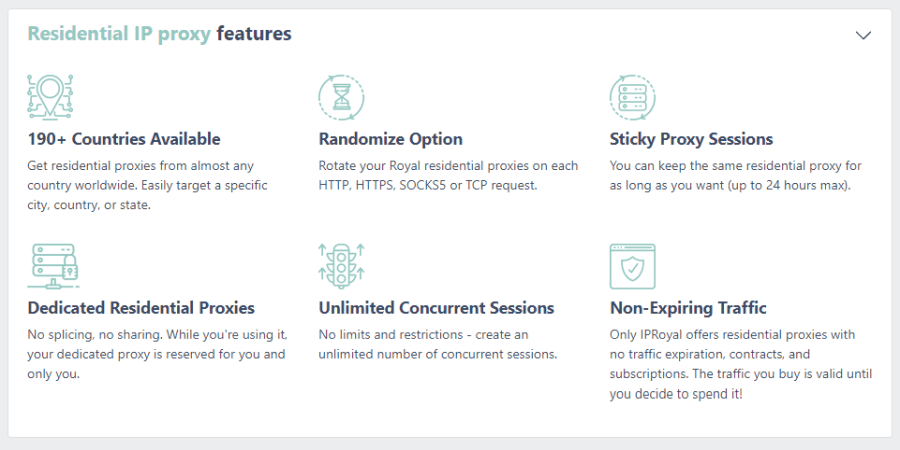Click the rotating server Sticky Sessions icon
This screenshot has width=900, height=450.
[x=633, y=98]
